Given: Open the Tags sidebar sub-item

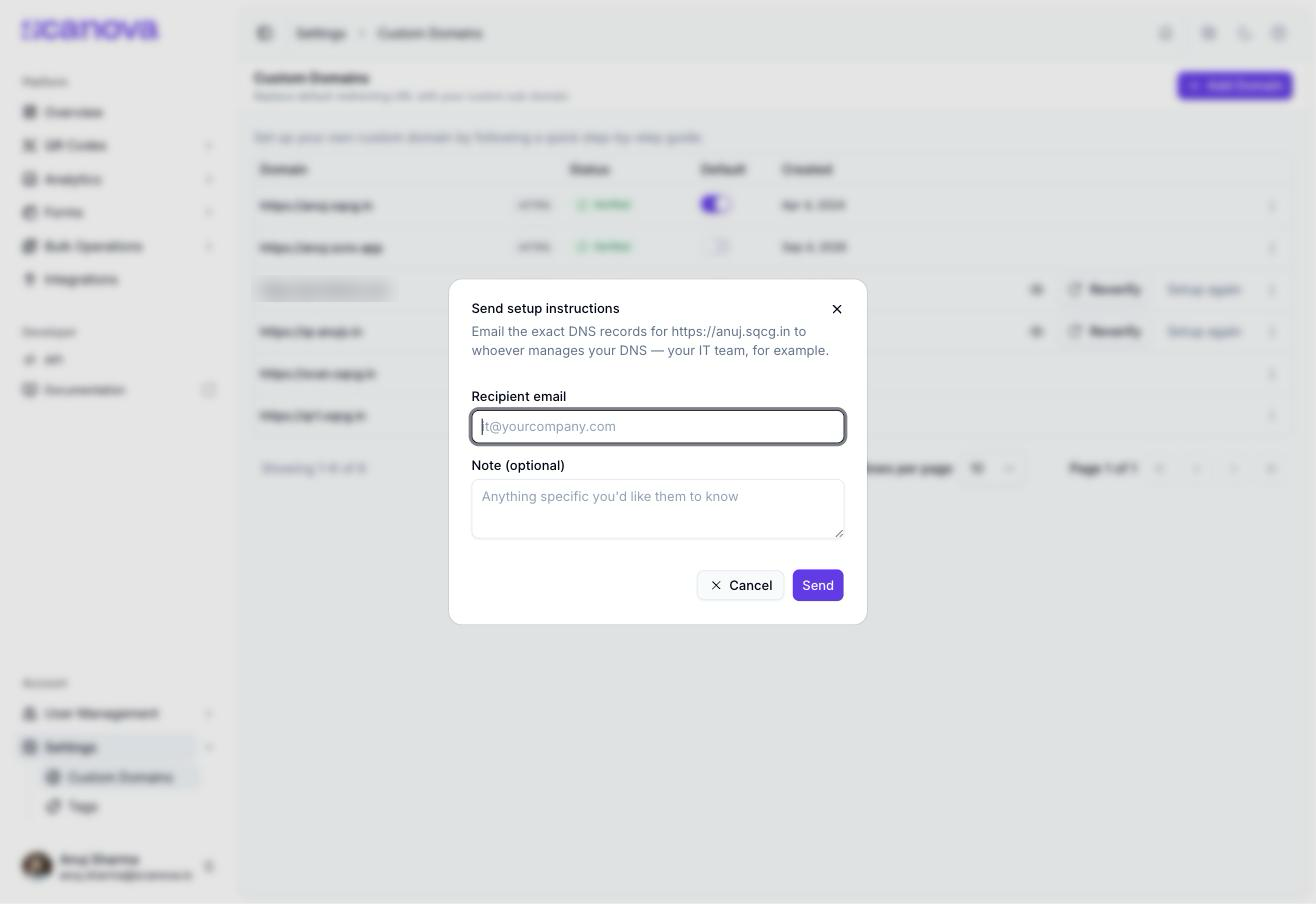Looking at the screenshot, I should pyautogui.click(x=83, y=806).
